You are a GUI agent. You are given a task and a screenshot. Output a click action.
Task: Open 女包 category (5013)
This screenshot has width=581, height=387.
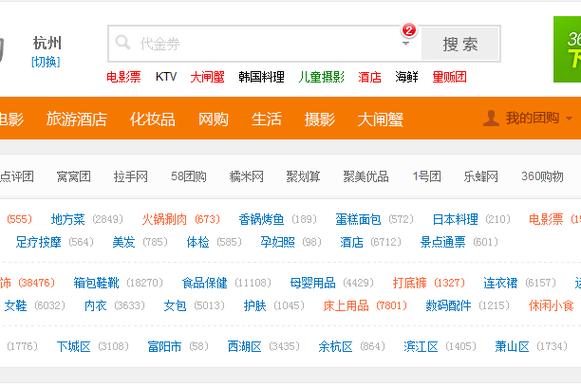coord(175,306)
